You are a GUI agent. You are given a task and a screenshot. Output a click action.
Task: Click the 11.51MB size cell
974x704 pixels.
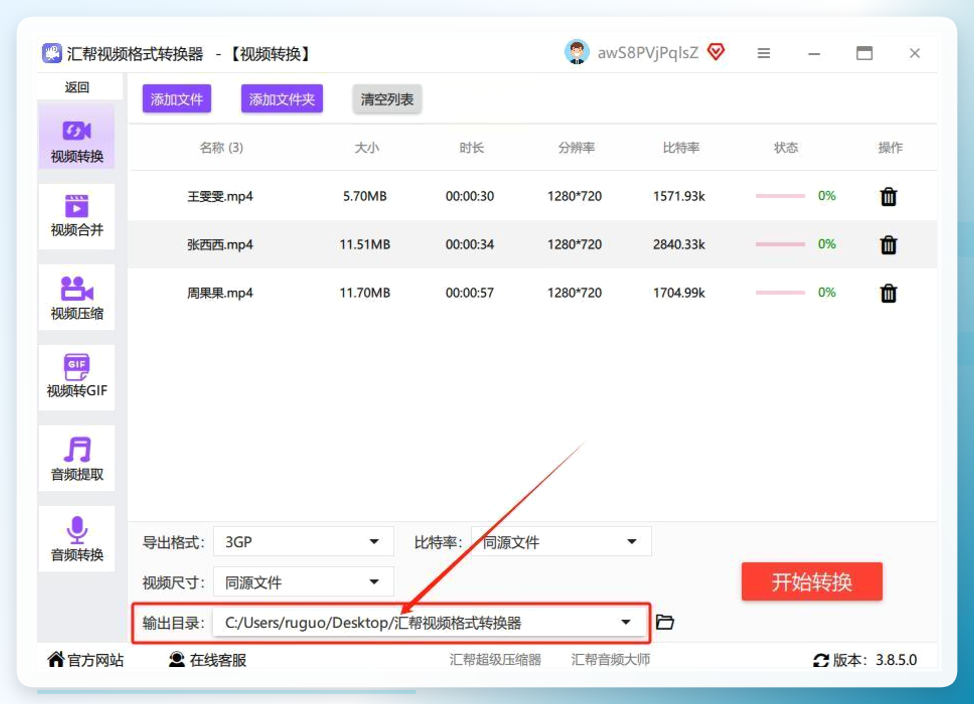pyautogui.click(x=365, y=244)
